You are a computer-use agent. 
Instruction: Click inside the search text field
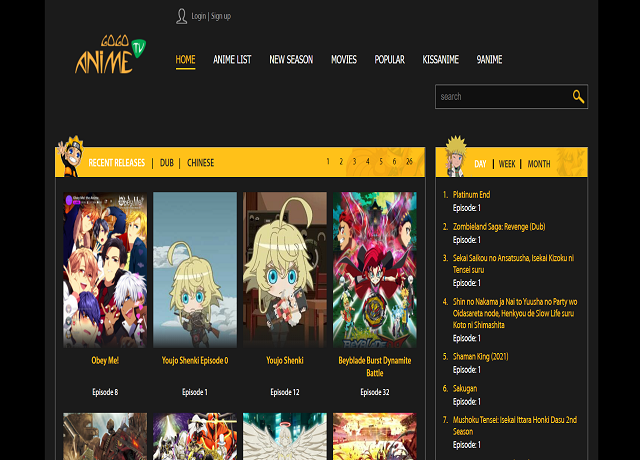[502, 97]
